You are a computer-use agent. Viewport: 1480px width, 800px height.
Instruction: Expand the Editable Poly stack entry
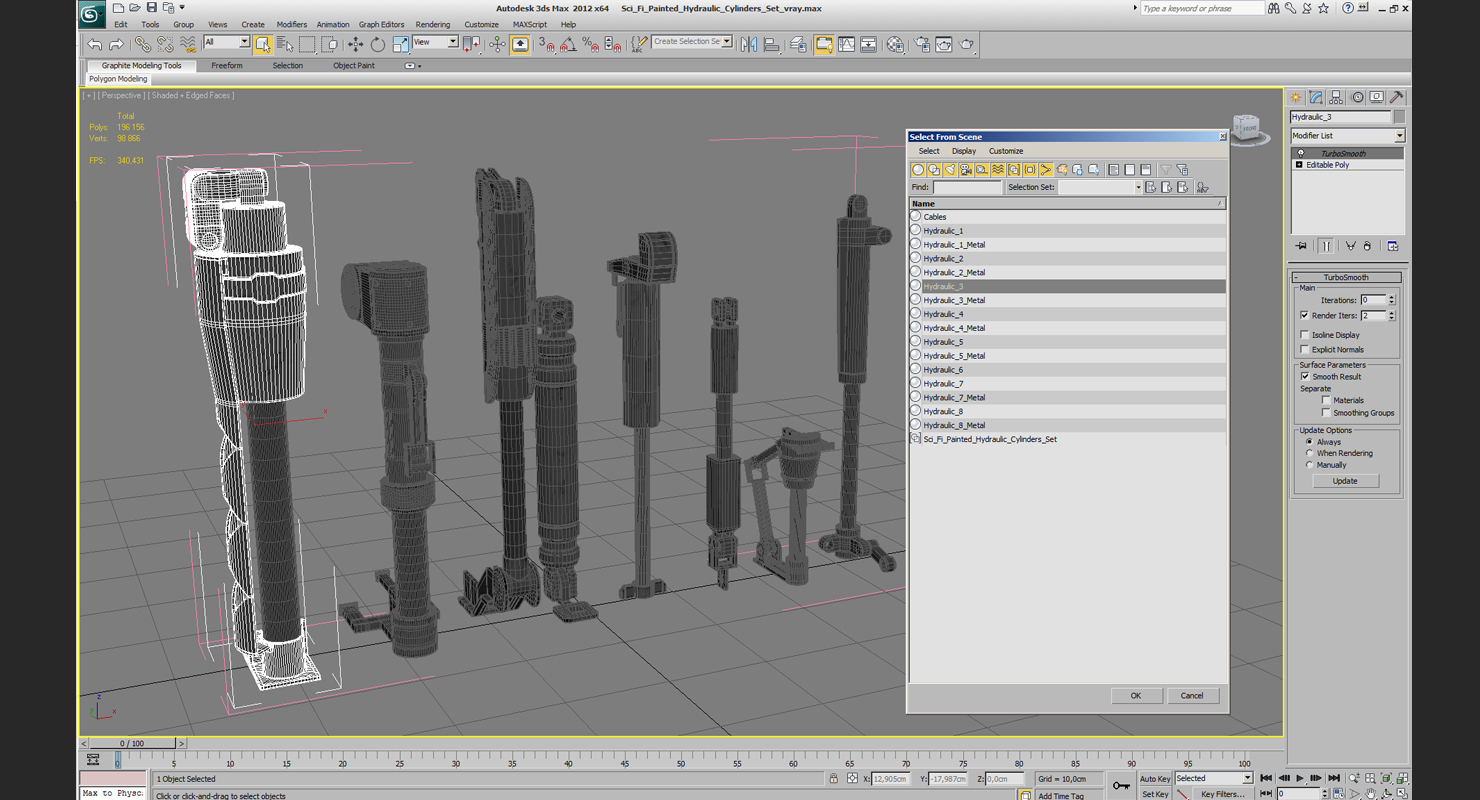tap(1299, 165)
